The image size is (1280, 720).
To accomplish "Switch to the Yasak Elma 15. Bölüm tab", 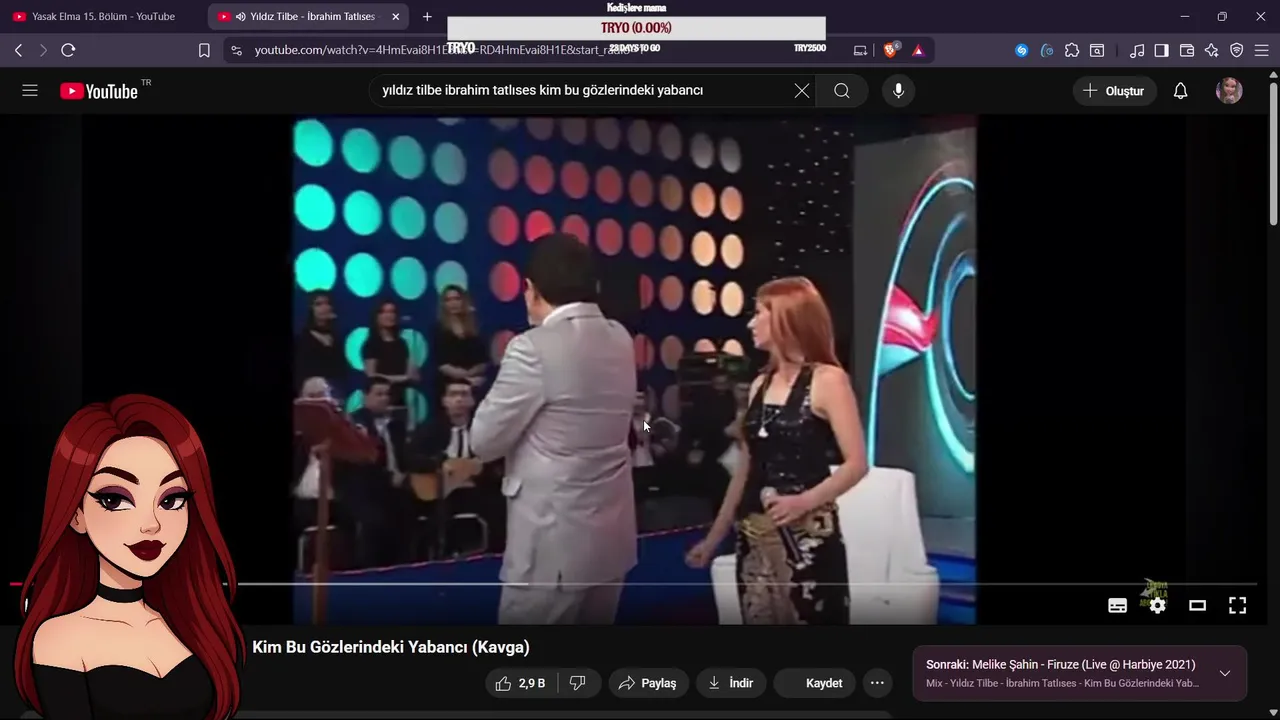I will pyautogui.click(x=103, y=17).
